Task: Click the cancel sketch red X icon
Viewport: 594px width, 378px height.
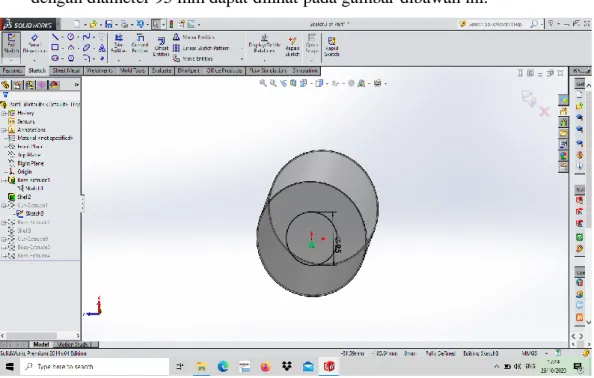Action: click(544, 111)
